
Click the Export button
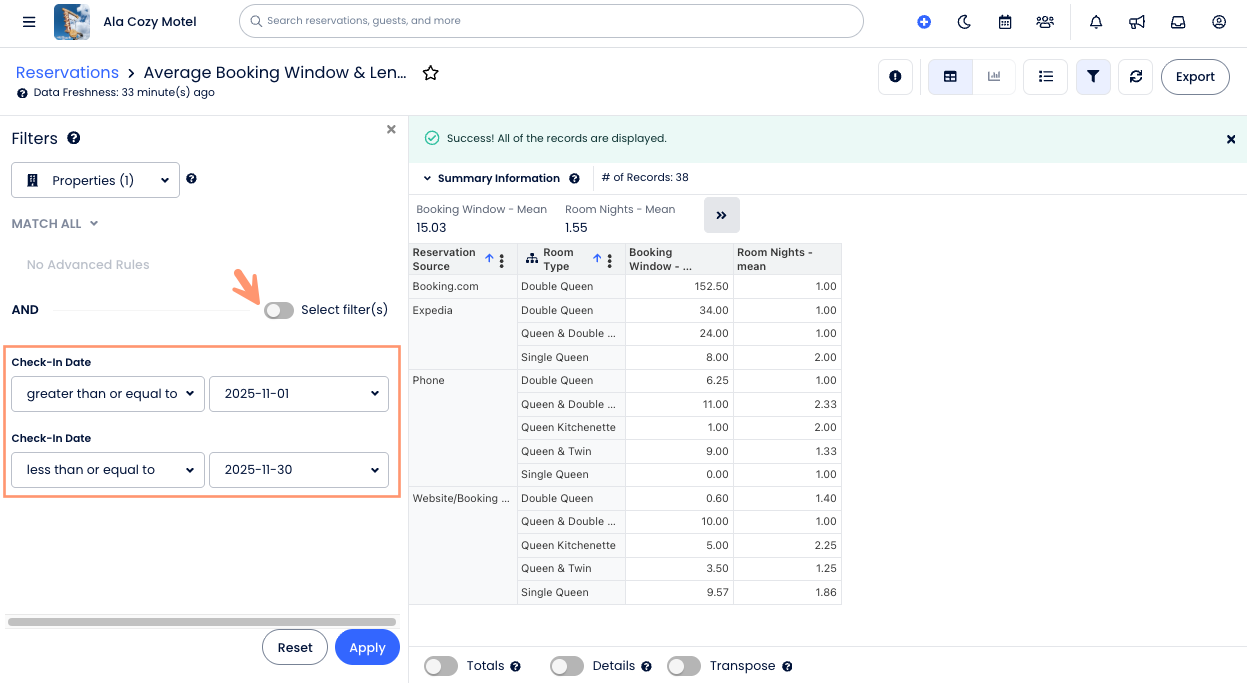pos(1195,76)
